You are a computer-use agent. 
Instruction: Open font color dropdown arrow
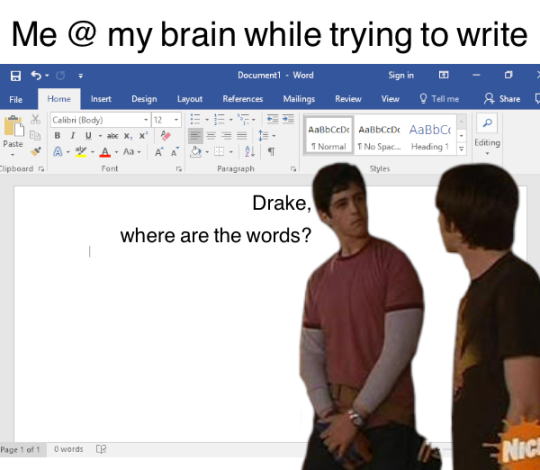(x=116, y=152)
